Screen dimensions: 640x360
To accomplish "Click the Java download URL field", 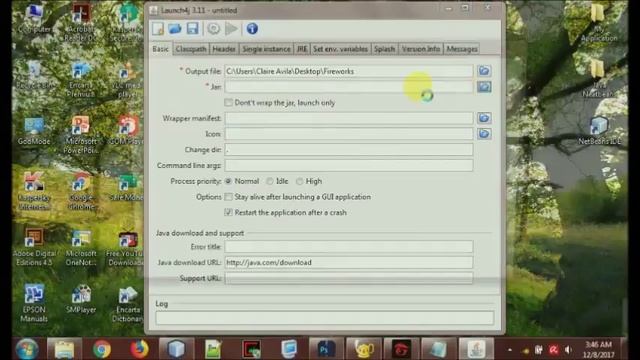I will (349, 262).
